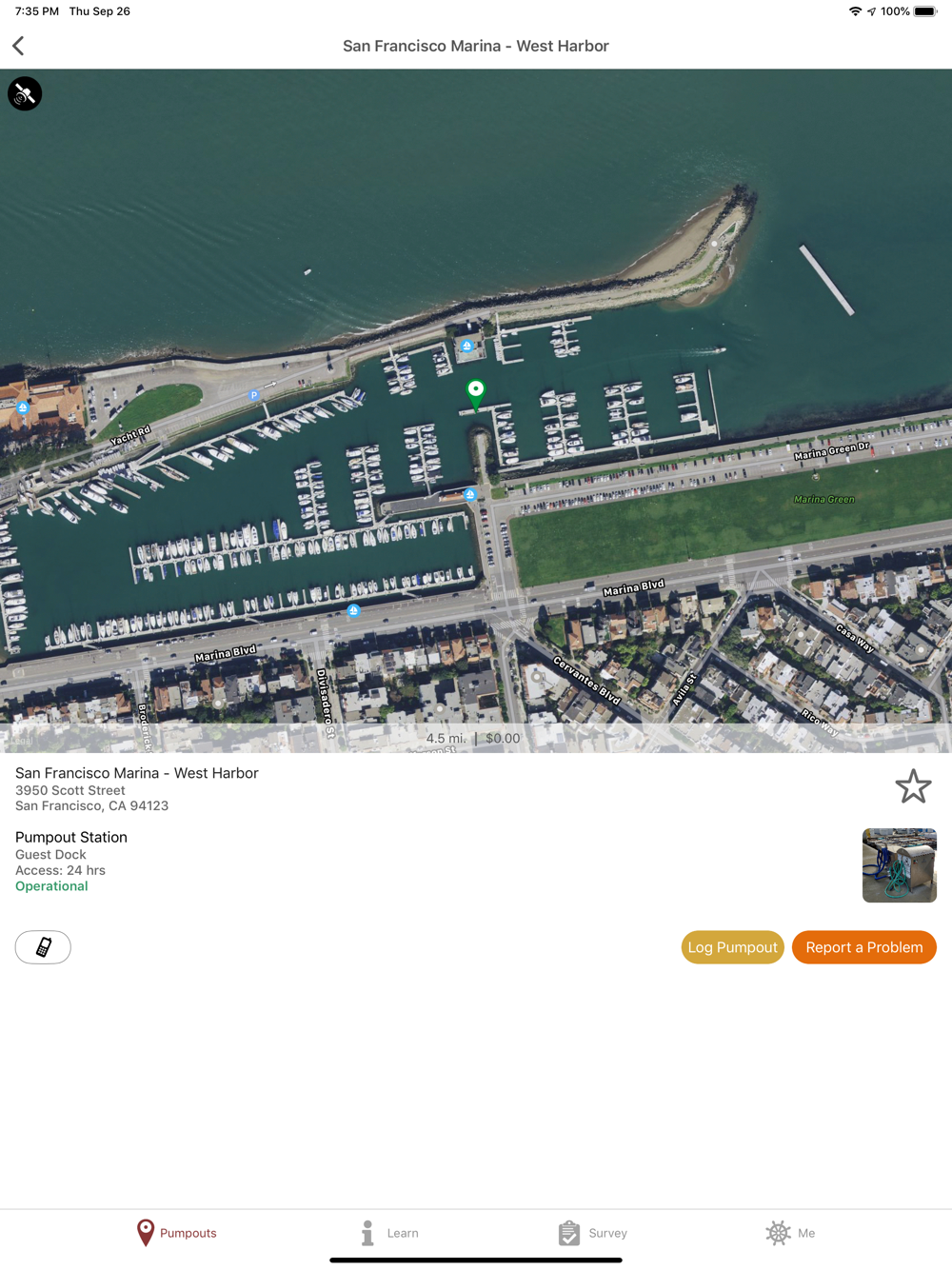Screen dimensions: 952x1270
Task: Tap the Operational status text
Action: click(x=51, y=886)
